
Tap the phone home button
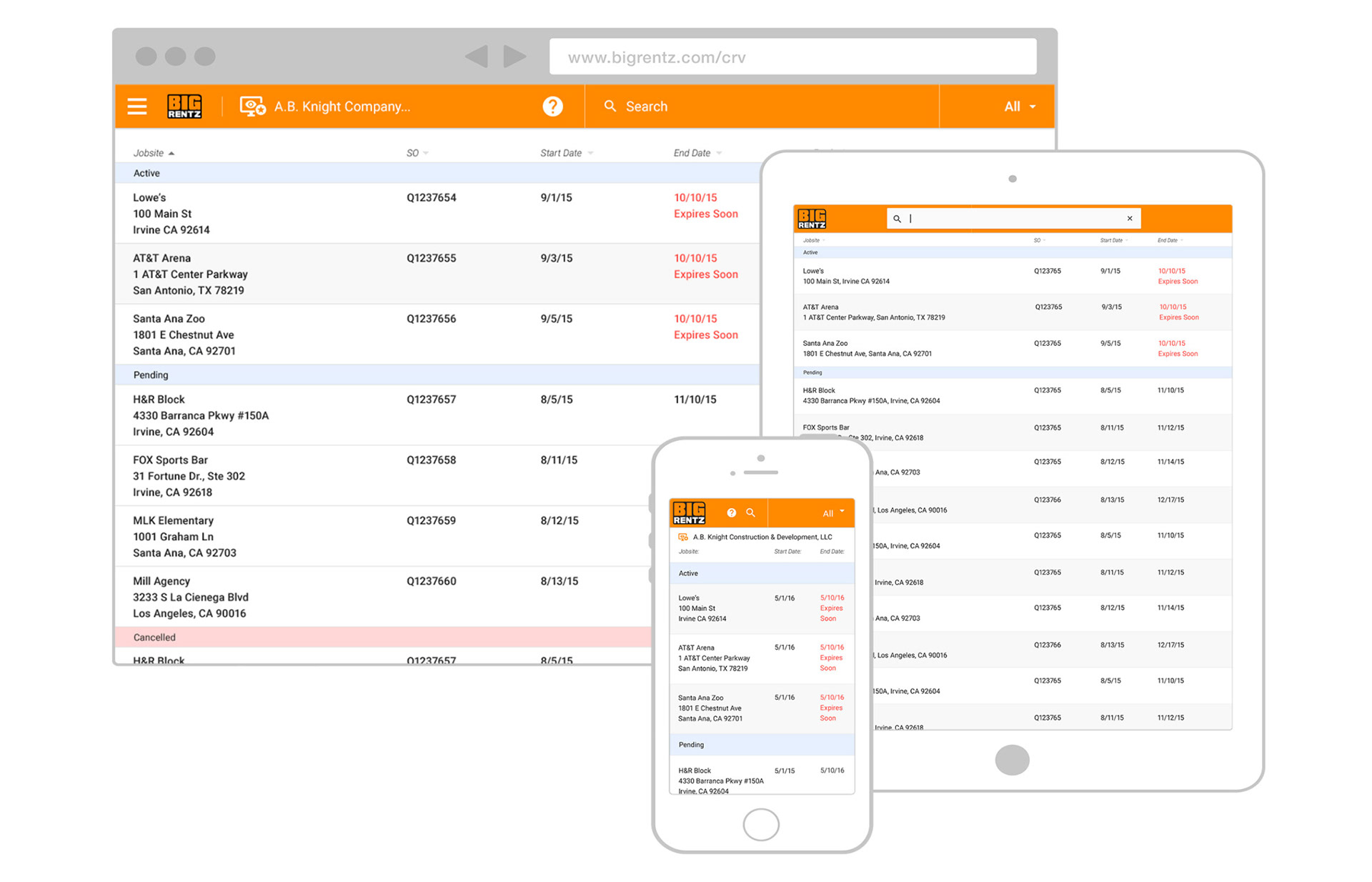(761, 824)
